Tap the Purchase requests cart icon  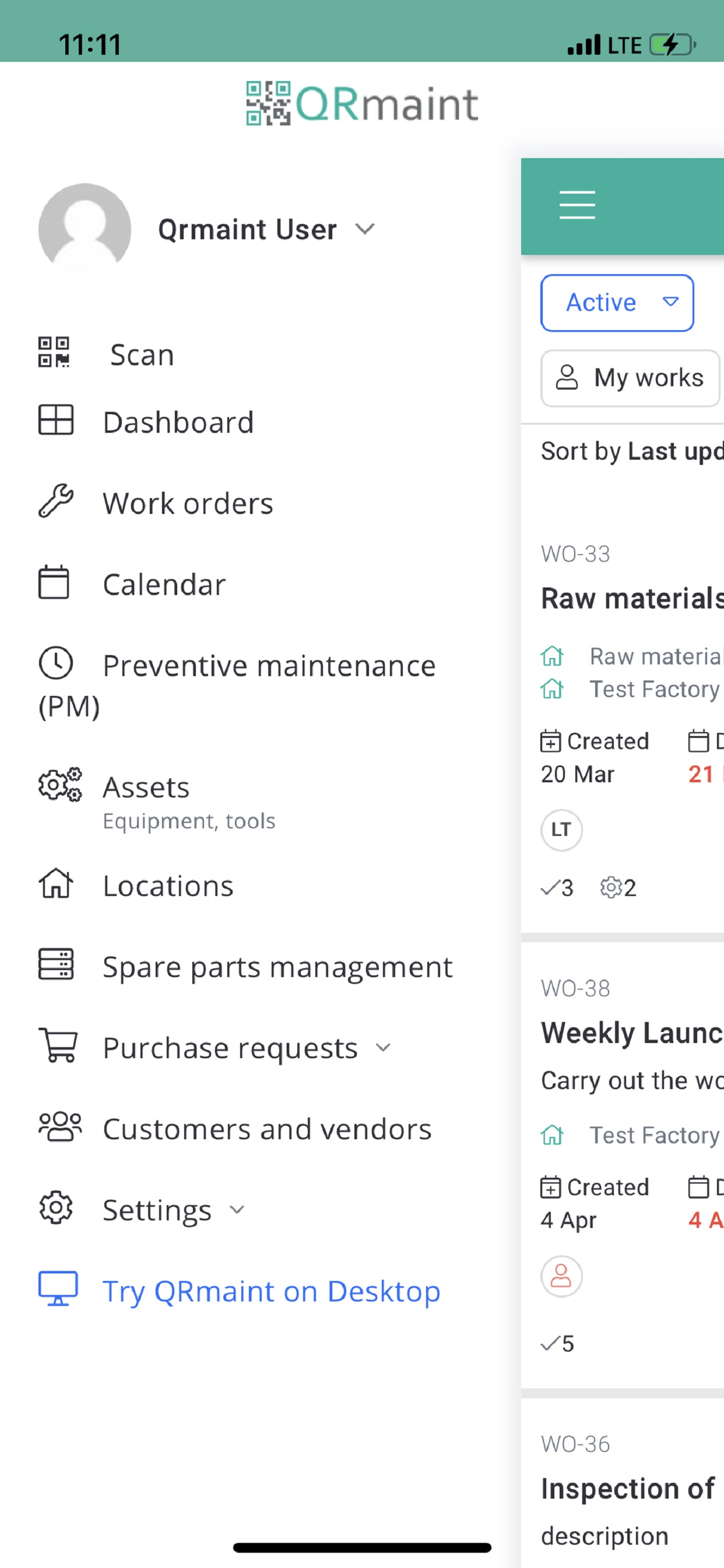coord(58,1045)
